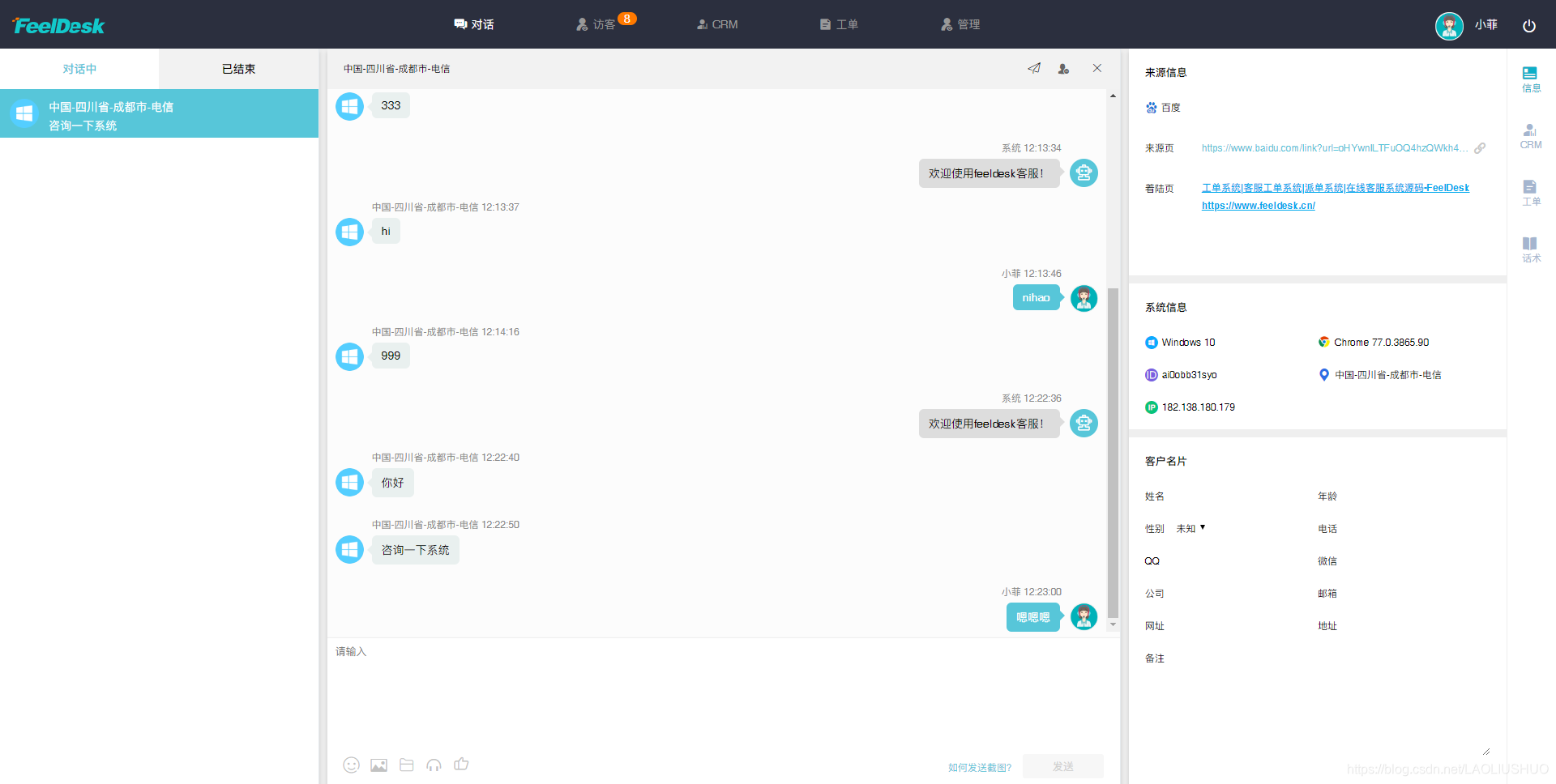Screen dimensions: 1556x784
Task: Click the agent avatar beside 嗯嗯嗯 message
Action: [x=1084, y=617]
